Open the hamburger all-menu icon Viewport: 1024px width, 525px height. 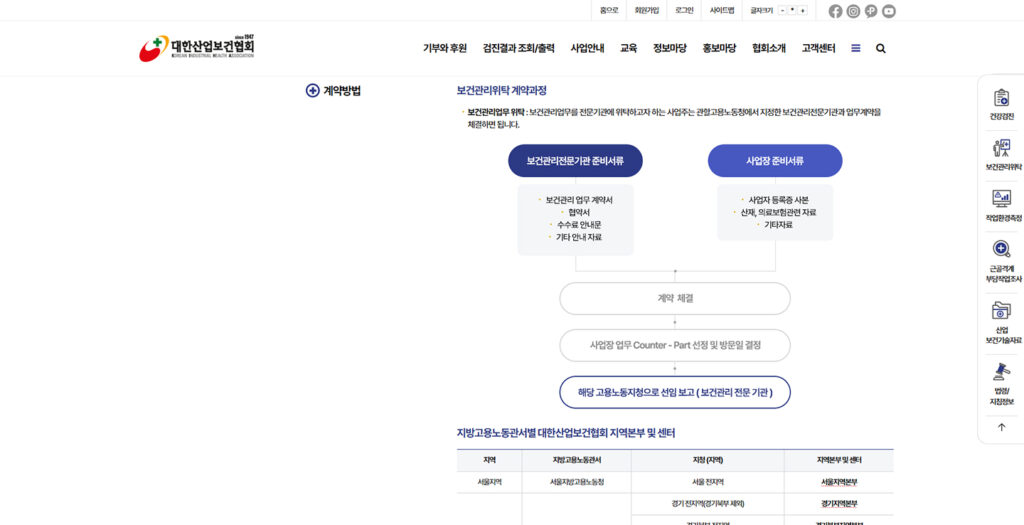tap(855, 48)
